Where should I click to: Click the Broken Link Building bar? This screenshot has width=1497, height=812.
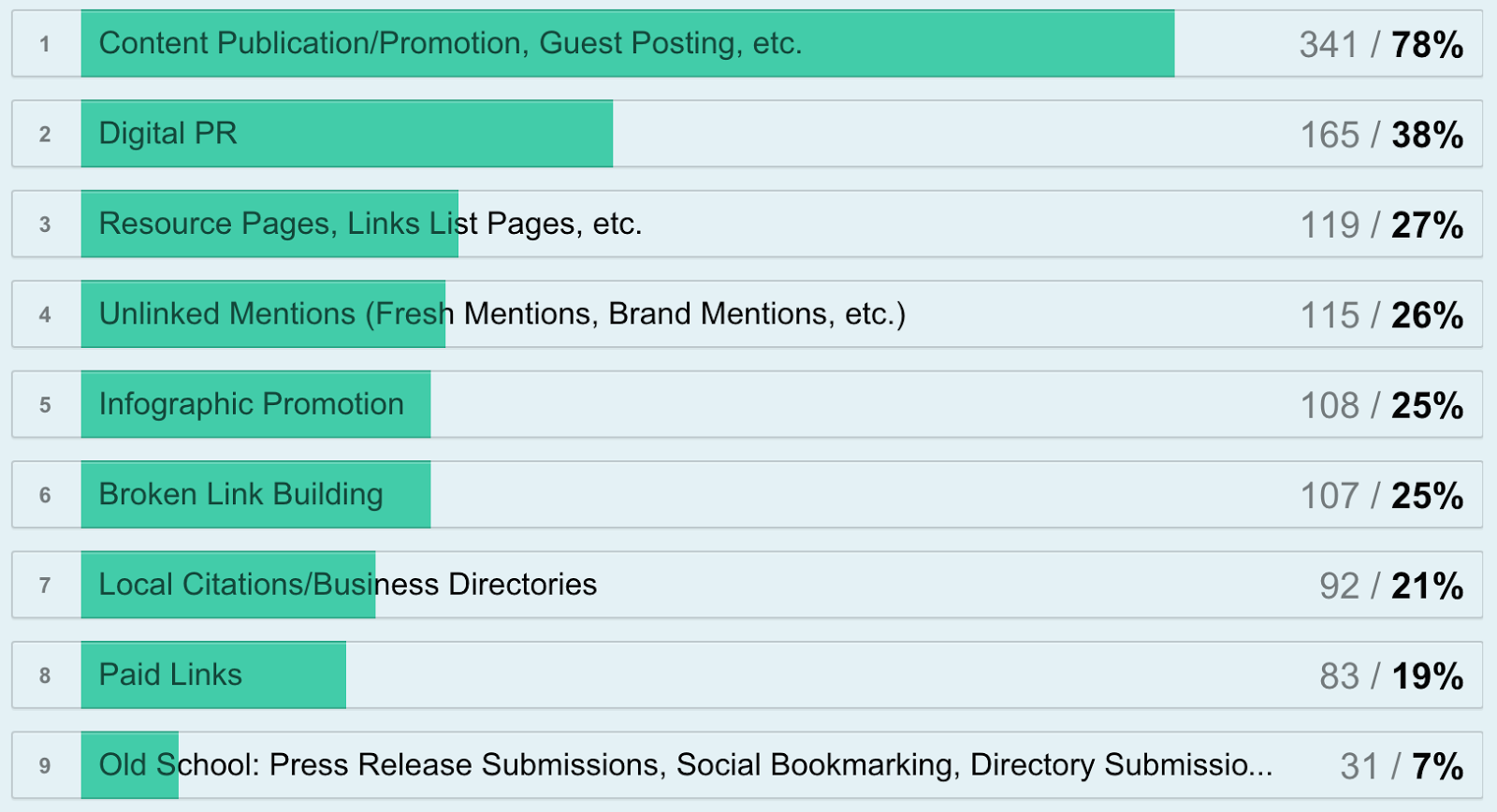pos(255,495)
